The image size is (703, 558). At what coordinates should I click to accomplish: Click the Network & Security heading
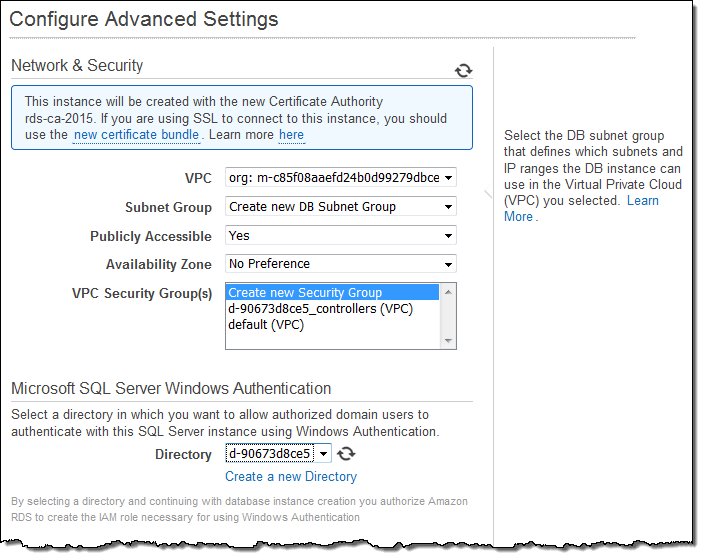77,65
